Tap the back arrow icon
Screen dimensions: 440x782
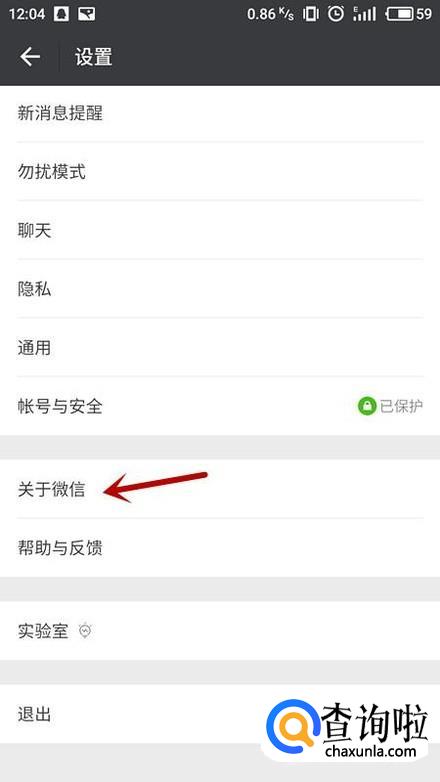30,57
